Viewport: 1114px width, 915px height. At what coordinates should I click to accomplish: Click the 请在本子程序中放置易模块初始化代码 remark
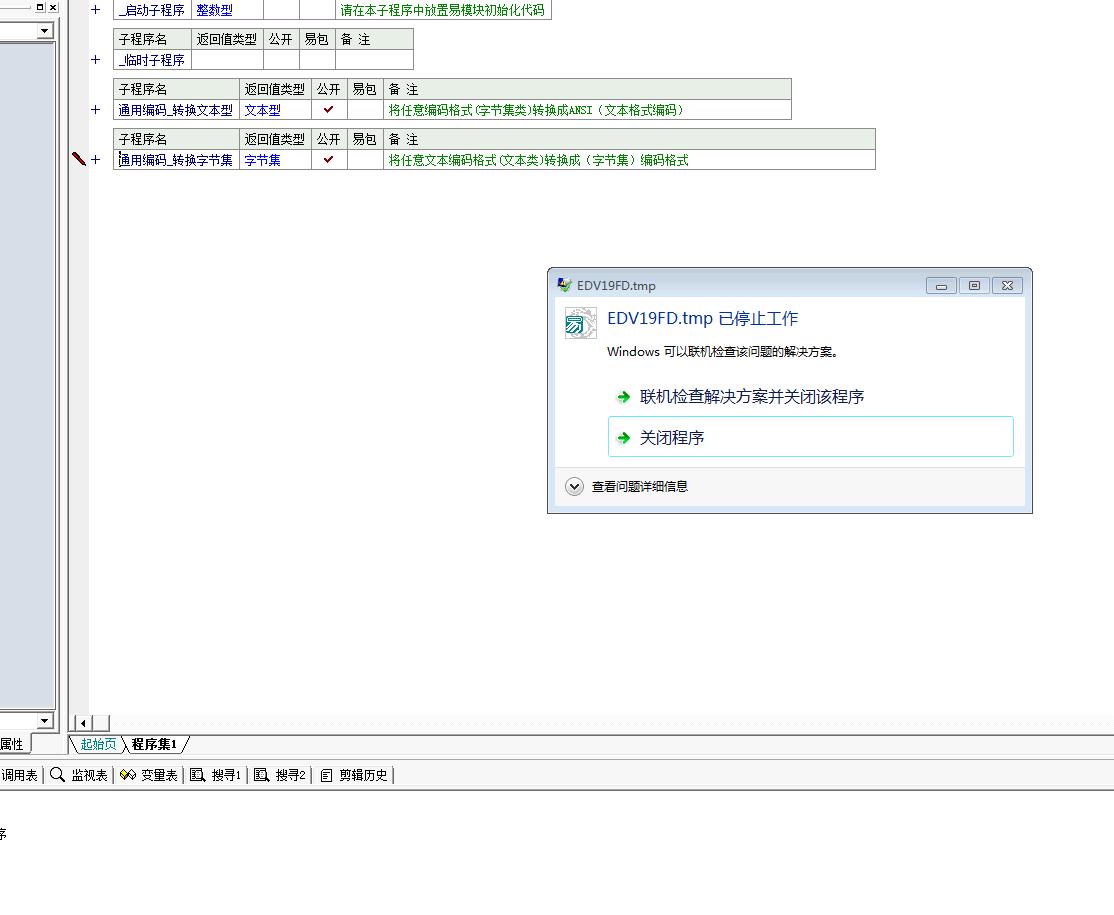(x=443, y=10)
